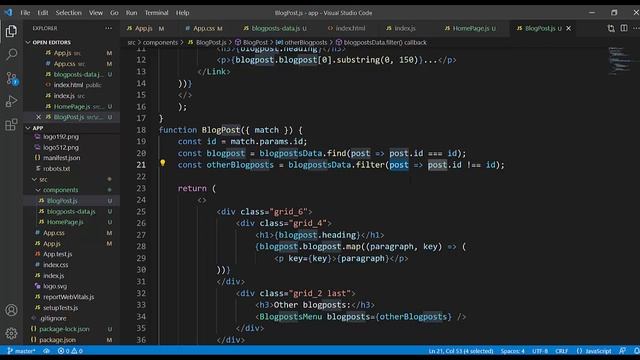
Task: Collapse the Open Editors section
Action: point(51,42)
